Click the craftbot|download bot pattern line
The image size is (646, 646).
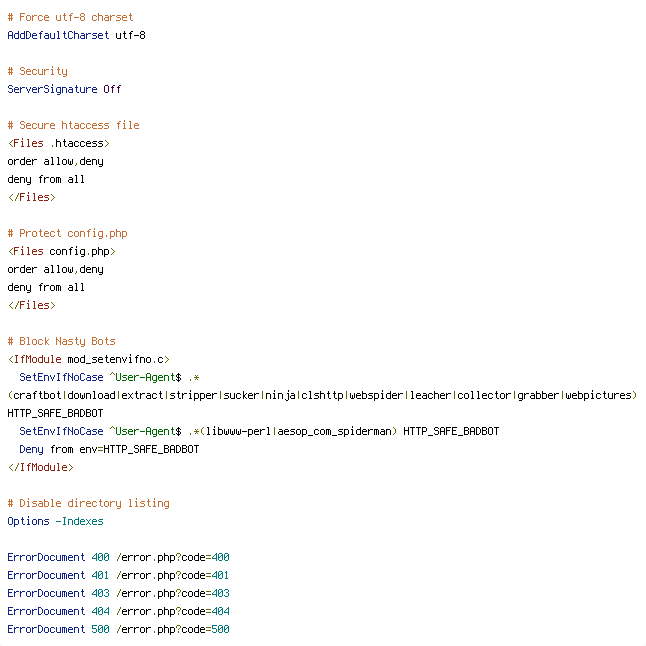(x=322, y=396)
